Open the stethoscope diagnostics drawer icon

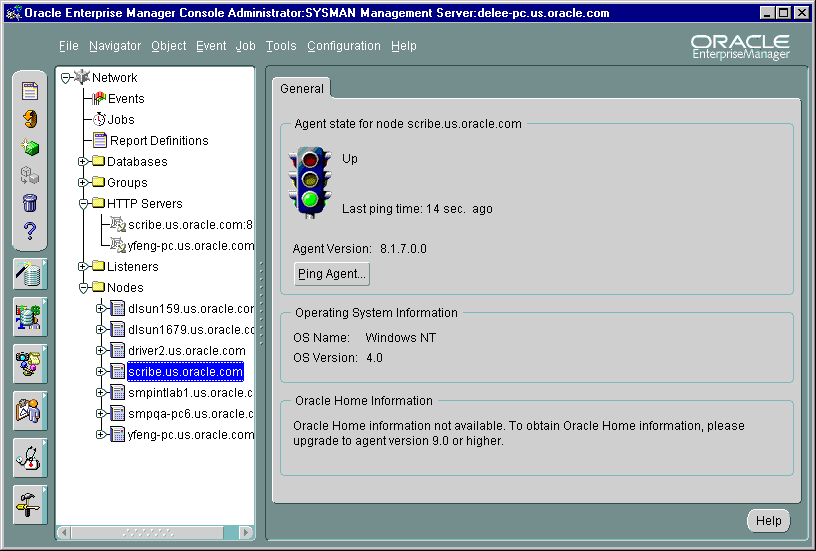[x=30, y=458]
